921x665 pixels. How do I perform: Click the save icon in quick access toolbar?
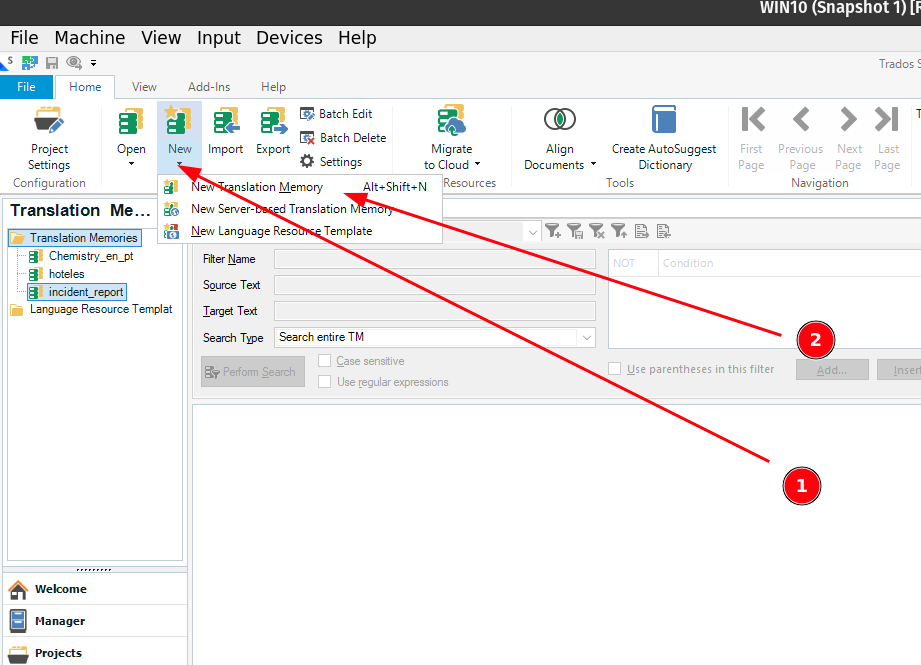52,62
